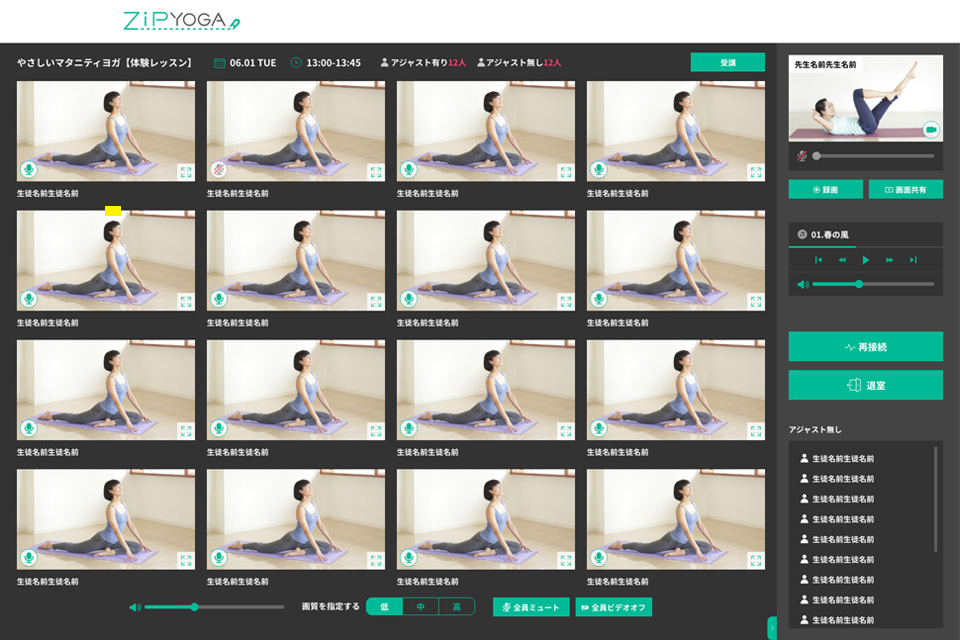Image resolution: width=960 pixels, height=640 pixels.
Task: Click the 退室 leave room button
Action: tap(865, 385)
